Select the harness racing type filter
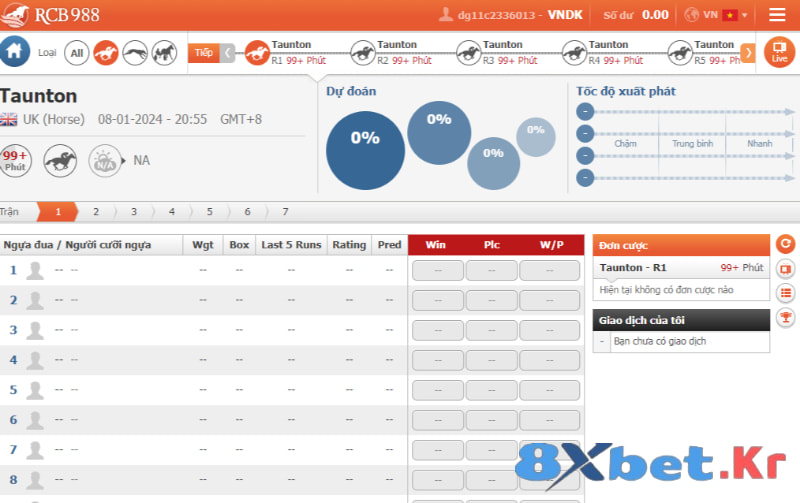This screenshot has height=503, width=800. click(164, 52)
